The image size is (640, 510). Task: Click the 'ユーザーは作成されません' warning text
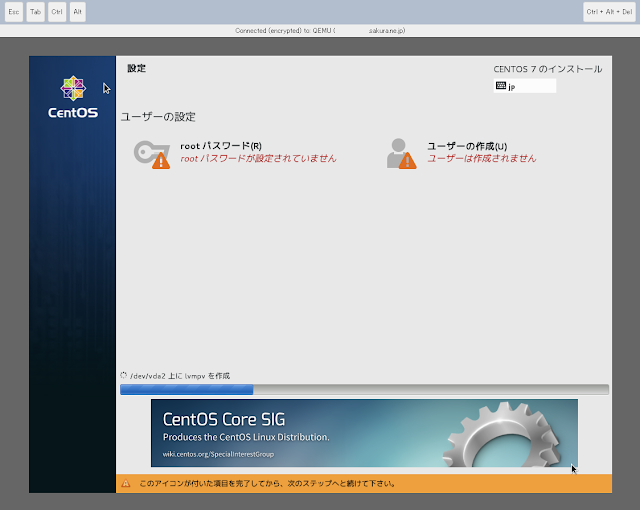[x=482, y=158]
